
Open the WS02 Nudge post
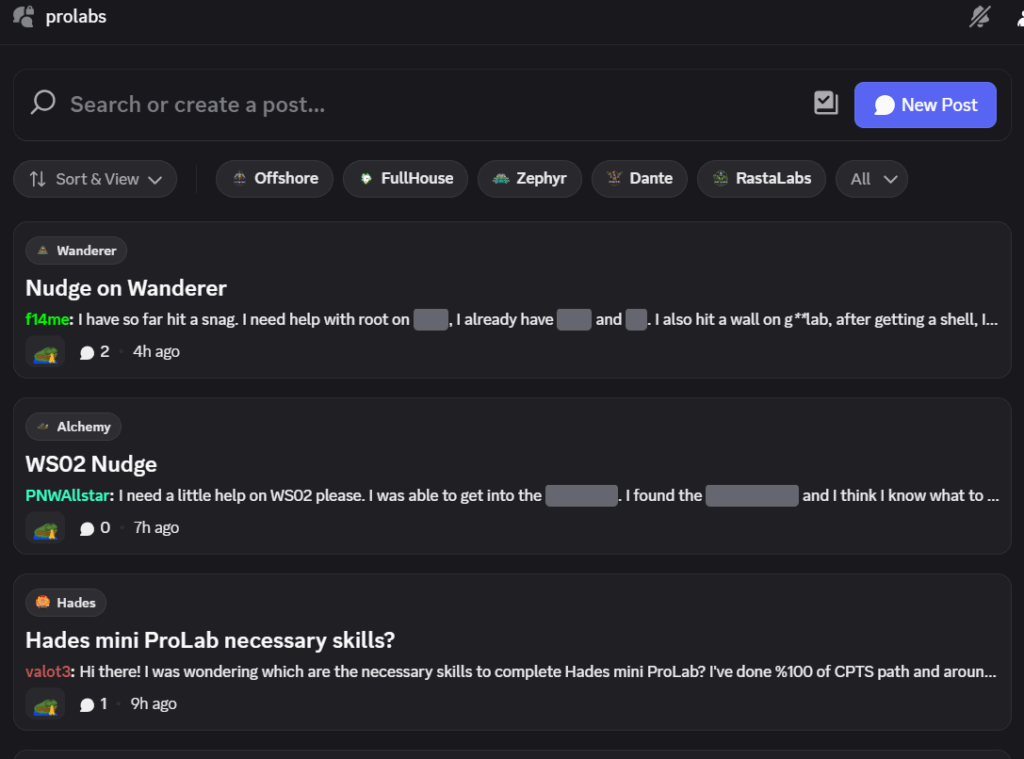coord(91,464)
